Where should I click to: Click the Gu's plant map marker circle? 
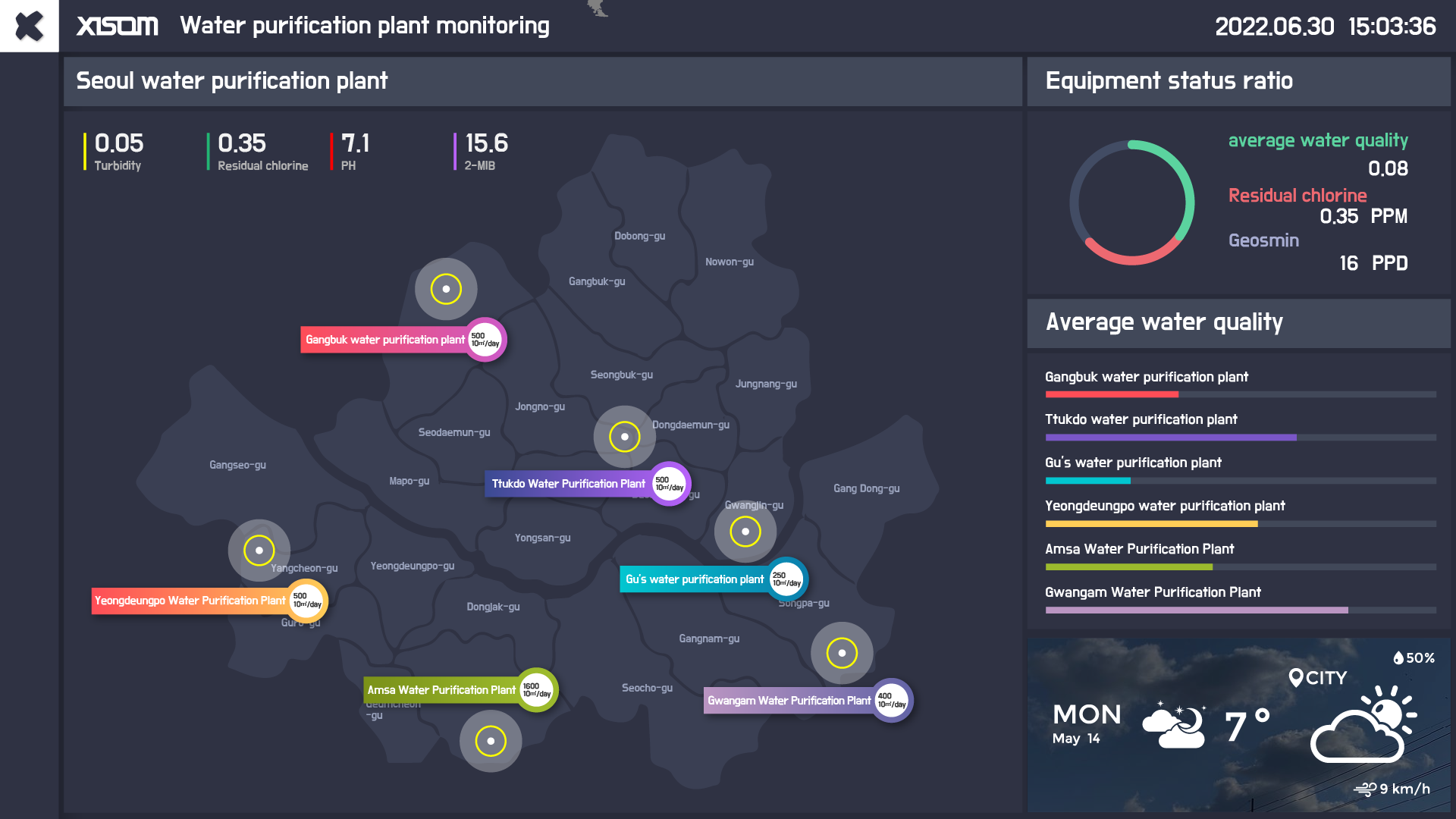click(x=745, y=532)
